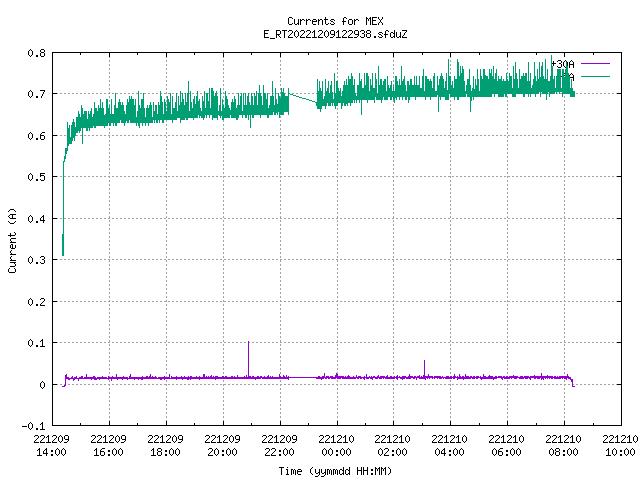This screenshot has width=640, height=480.
Task: Click the "221209 22:00" x-axis tick label
Action: coord(279,446)
